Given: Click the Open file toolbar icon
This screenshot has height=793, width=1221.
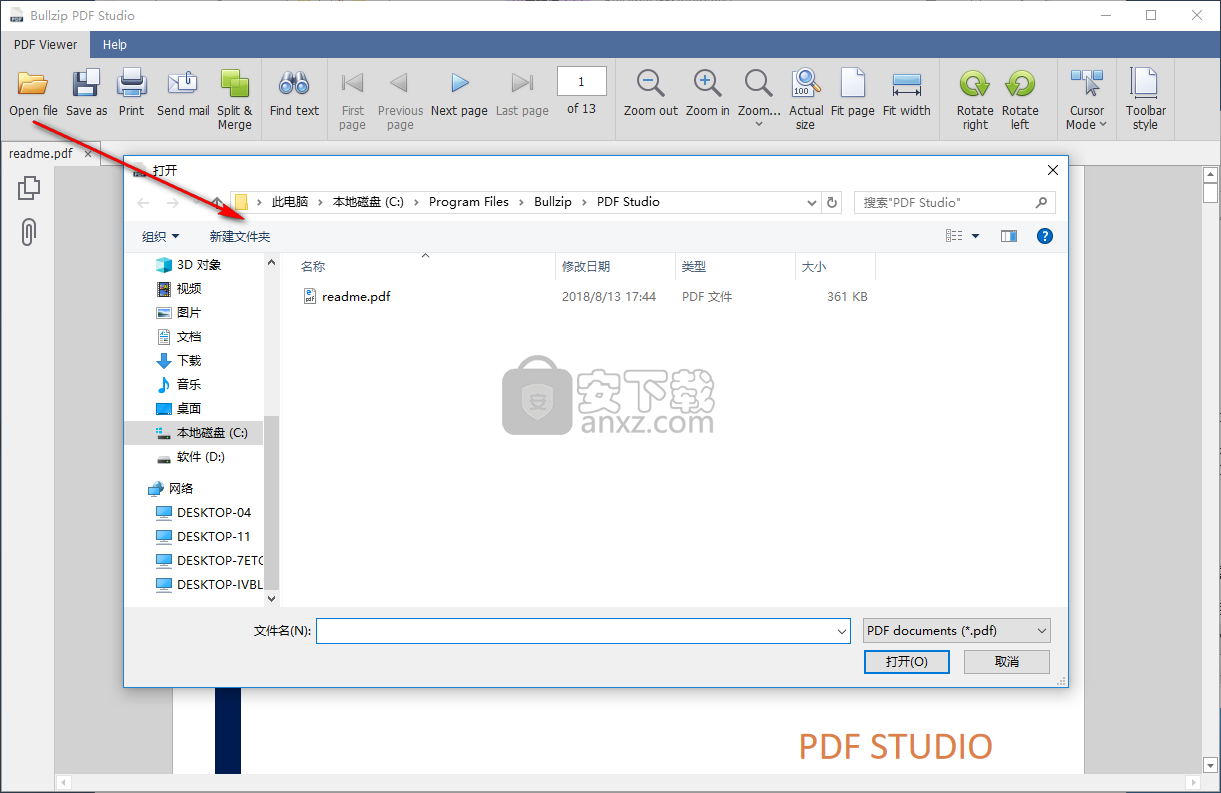Looking at the screenshot, I should 33,85.
